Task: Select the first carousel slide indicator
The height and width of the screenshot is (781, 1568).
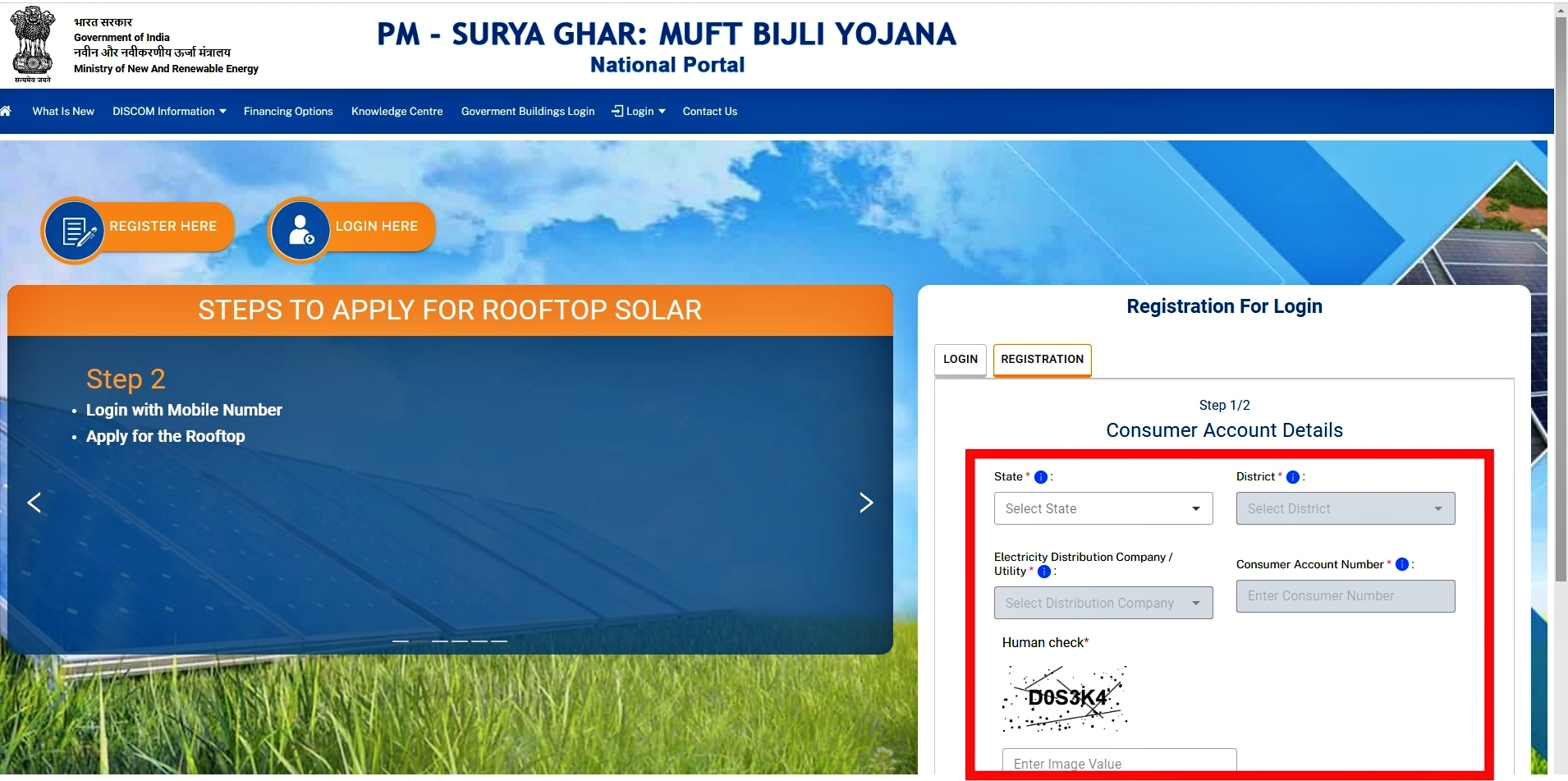Action: (401, 641)
